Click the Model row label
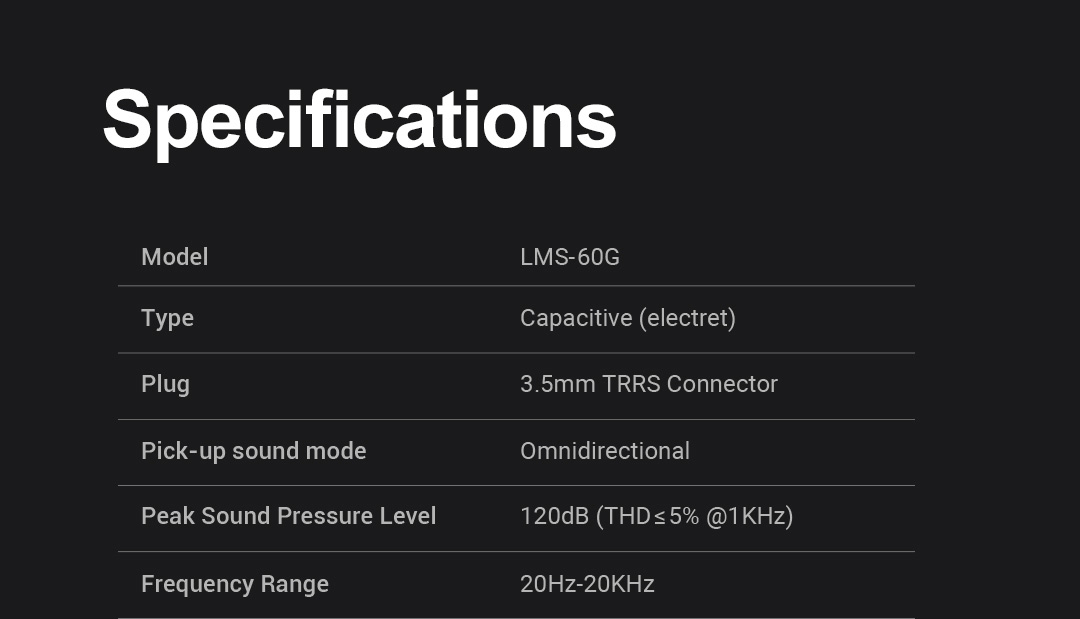The image size is (1080, 619). [175, 257]
